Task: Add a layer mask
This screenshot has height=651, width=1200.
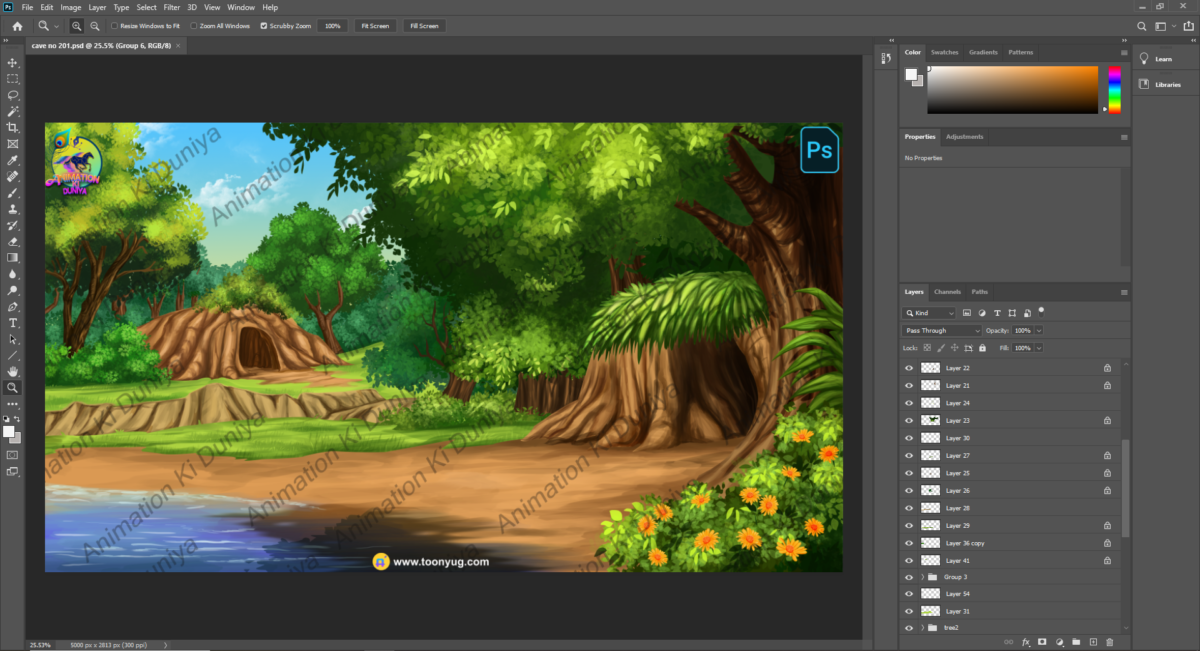Action: pyautogui.click(x=1042, y=641)
